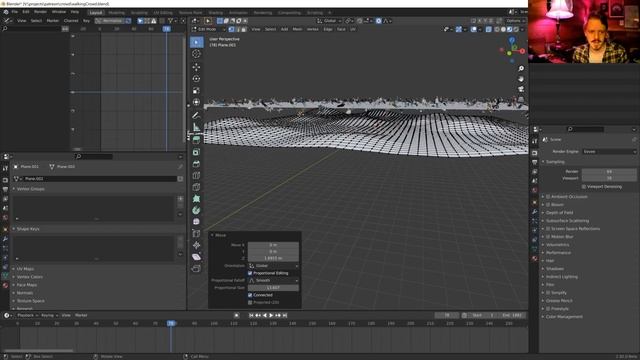
Task: Select the Inset Faces tool
Action: pos(196,152)
